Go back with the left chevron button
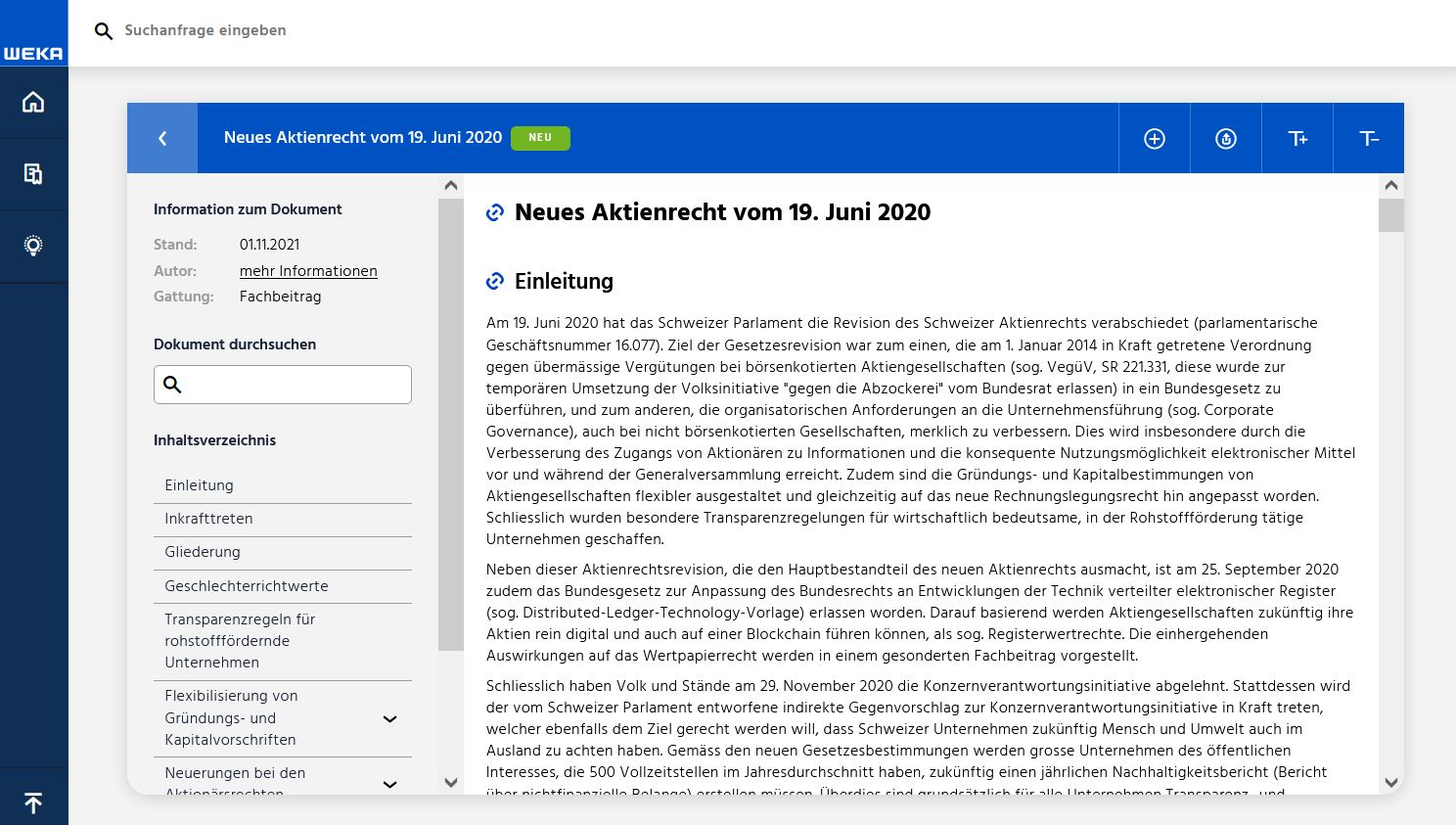 click(162, 138)
